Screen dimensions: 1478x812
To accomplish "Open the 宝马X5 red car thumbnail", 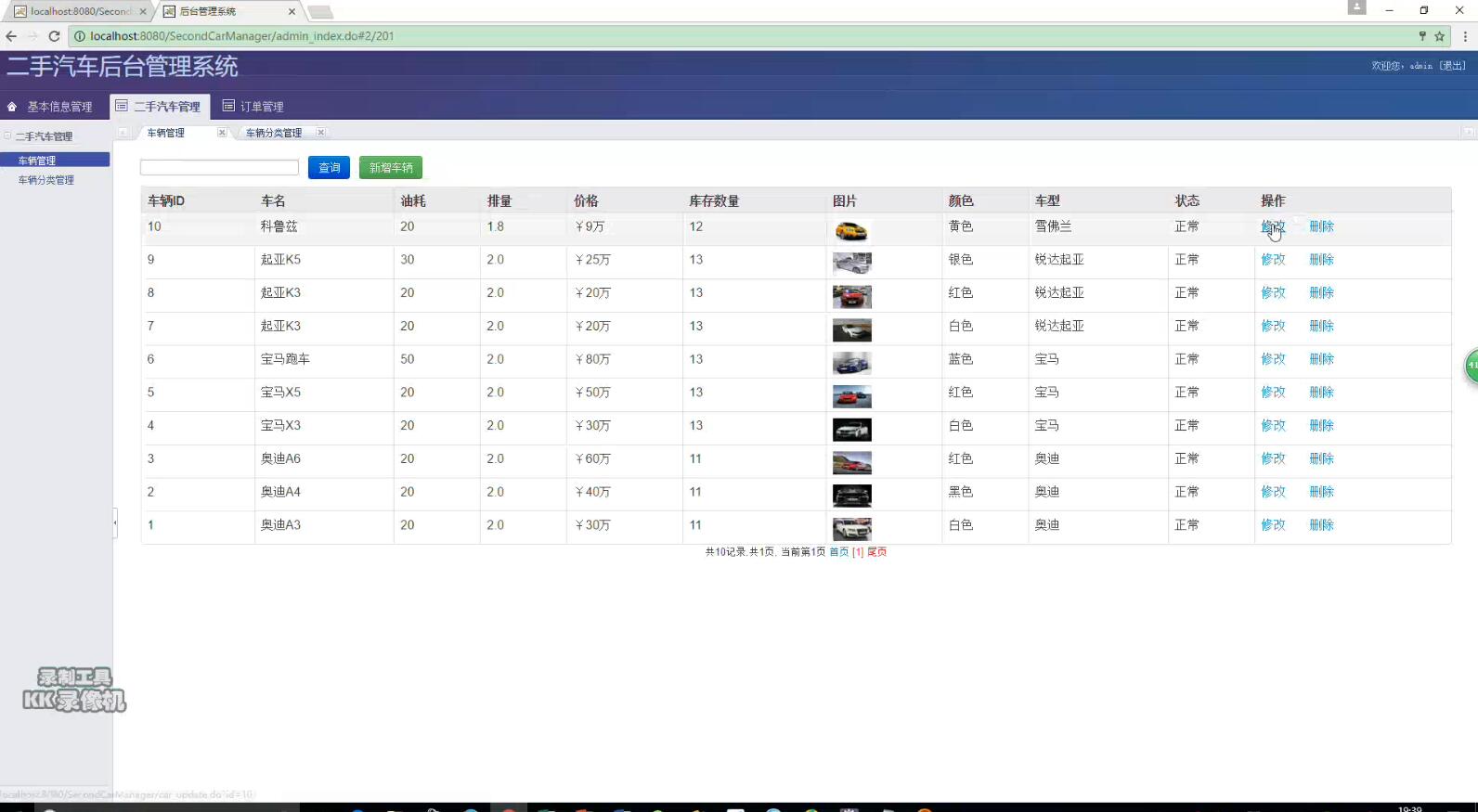I will [851, 397].
